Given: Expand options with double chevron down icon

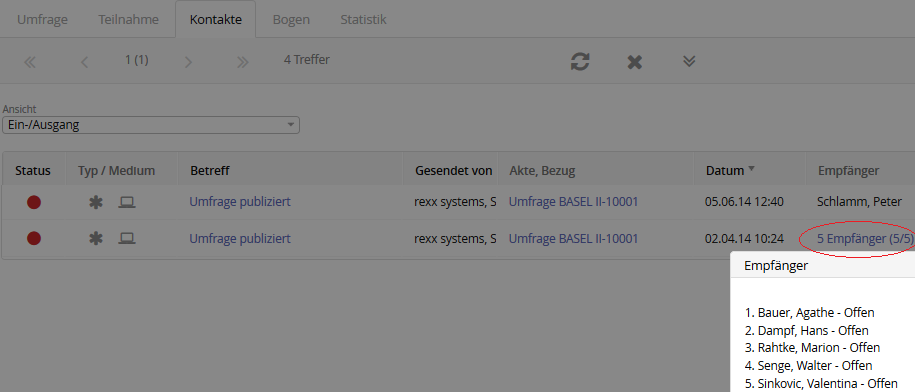Looking at the screenshot, I should 689,61.
